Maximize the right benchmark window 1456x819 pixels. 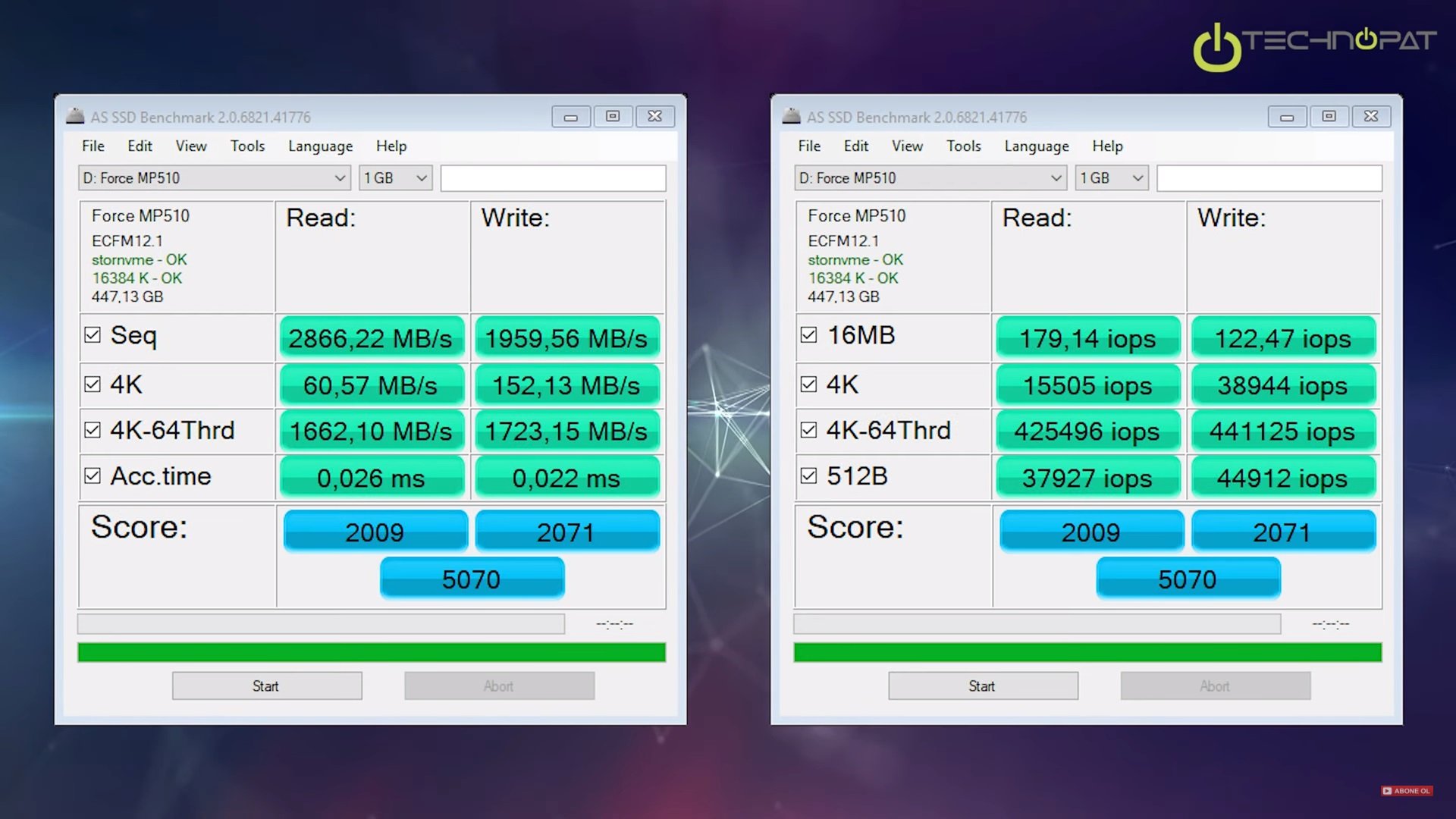click(1329, 117)
